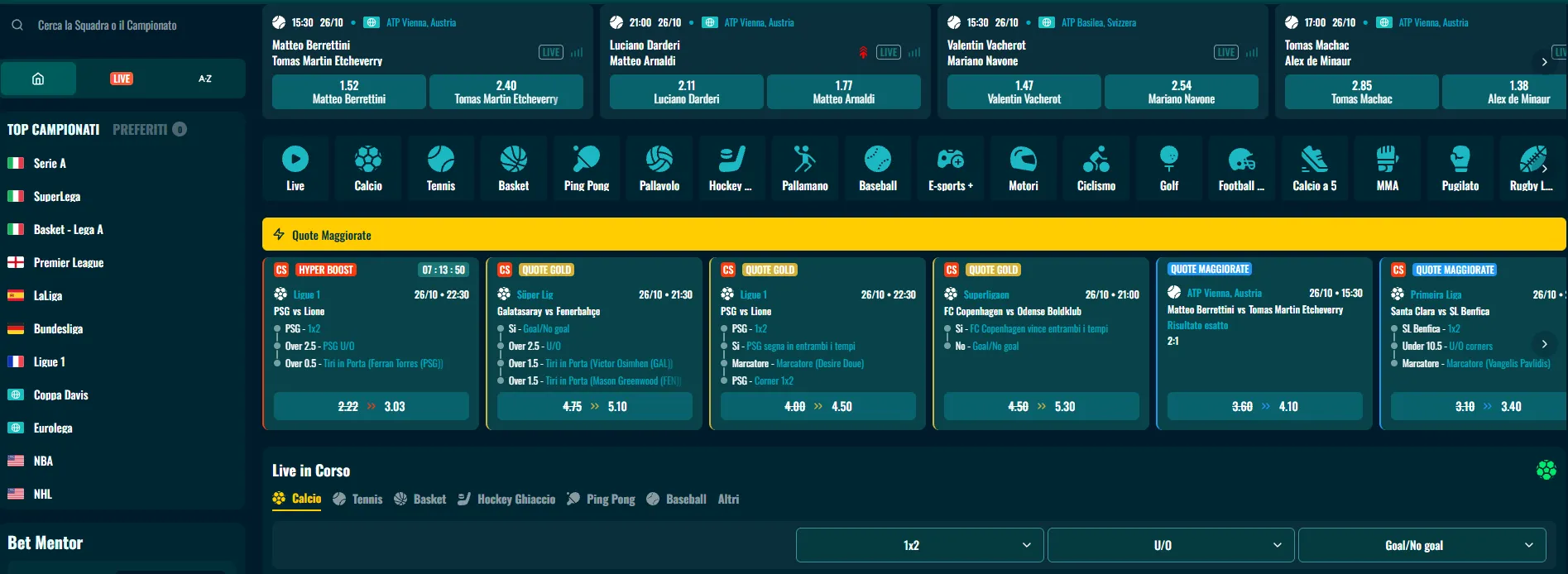
Task: Select boosted odds 5.10 Galatasaray vs Fenerbahçe
Action: (595, 406)
